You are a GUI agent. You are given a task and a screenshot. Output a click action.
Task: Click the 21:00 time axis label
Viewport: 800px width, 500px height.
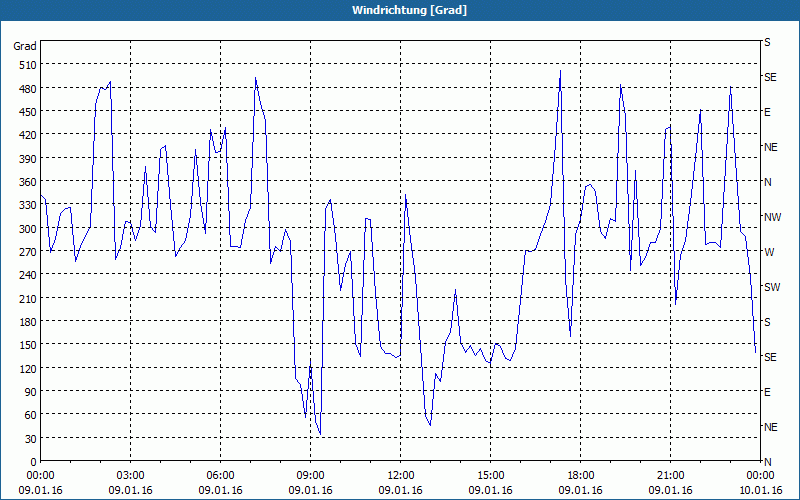670,476
